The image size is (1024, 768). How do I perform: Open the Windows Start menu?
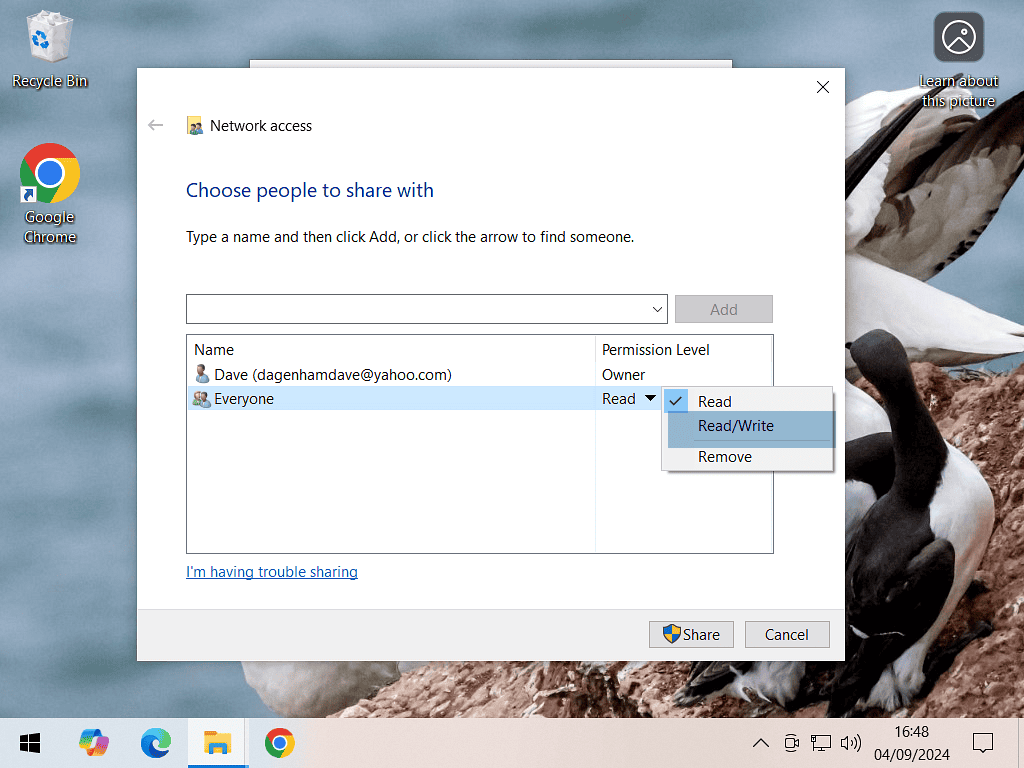(x=30, y=743)
